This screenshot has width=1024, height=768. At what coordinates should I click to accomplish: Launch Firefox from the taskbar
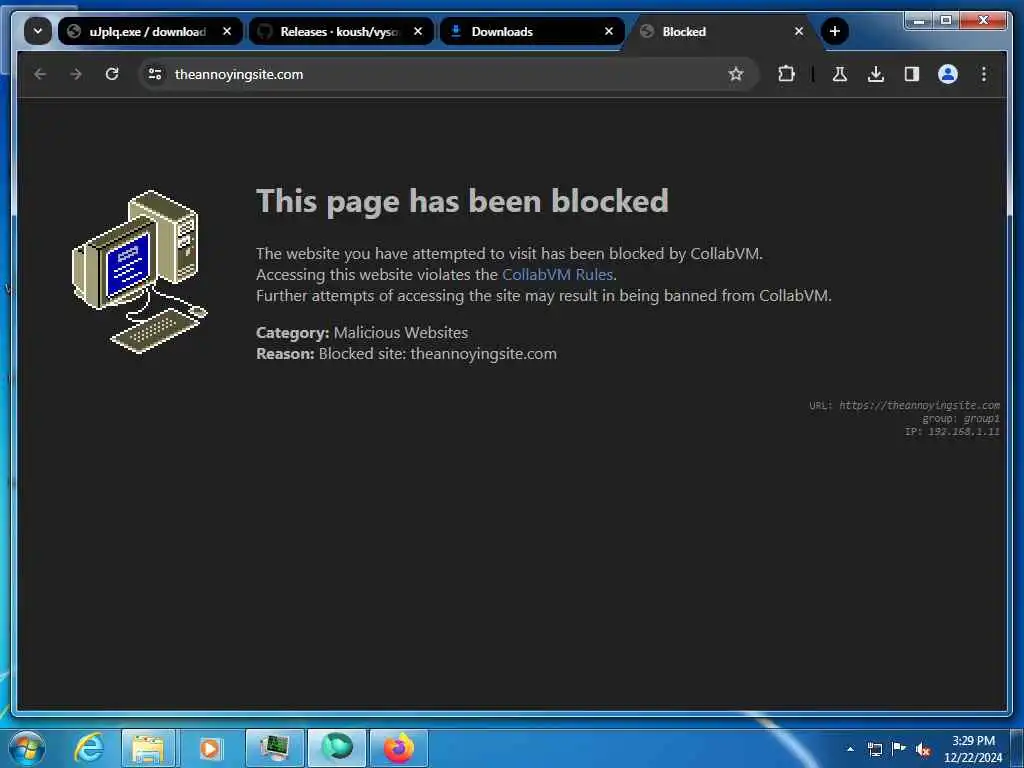click(399, 748)
